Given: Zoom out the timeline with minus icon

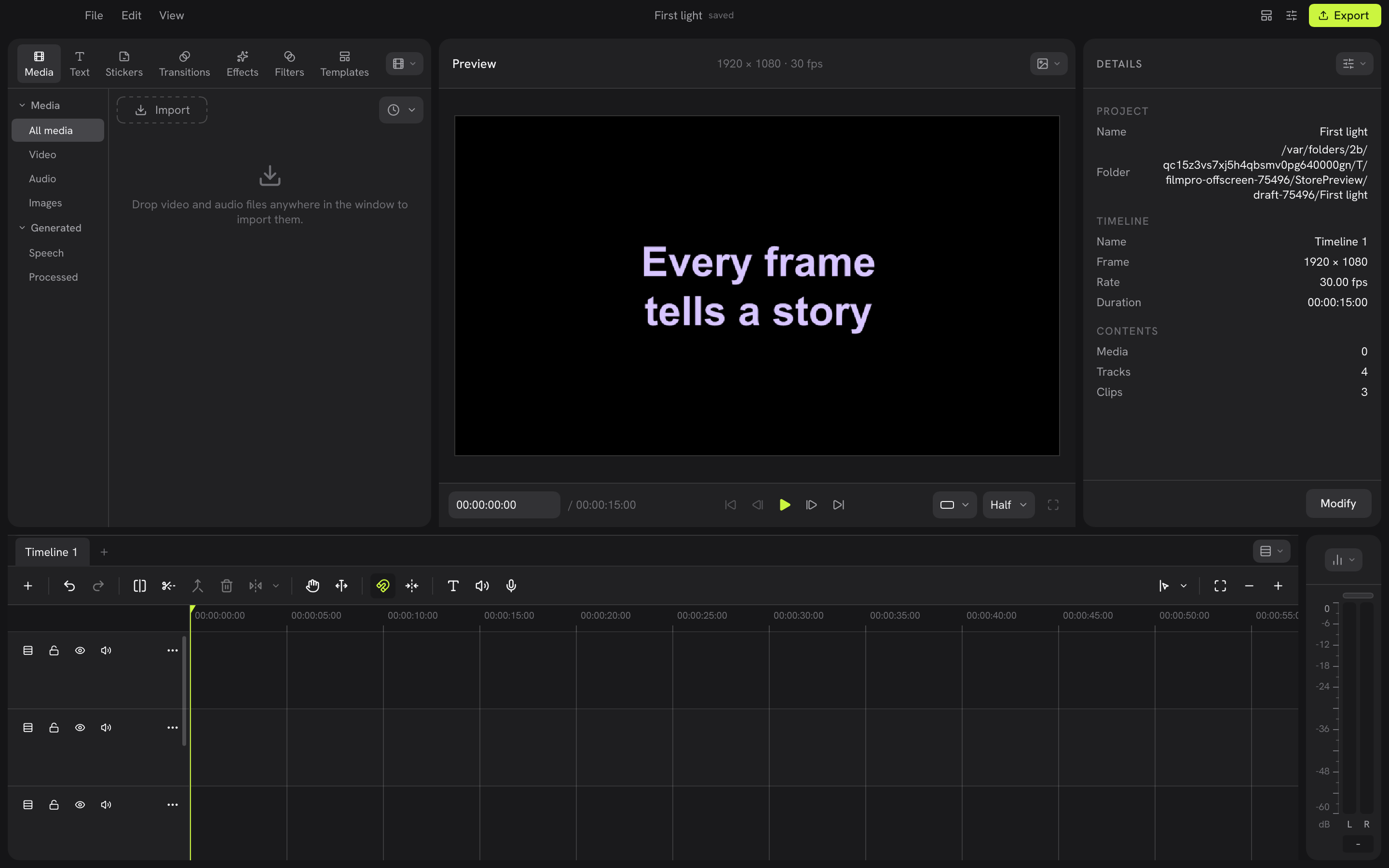Looking at the screenshot, I should point(1249,585).
